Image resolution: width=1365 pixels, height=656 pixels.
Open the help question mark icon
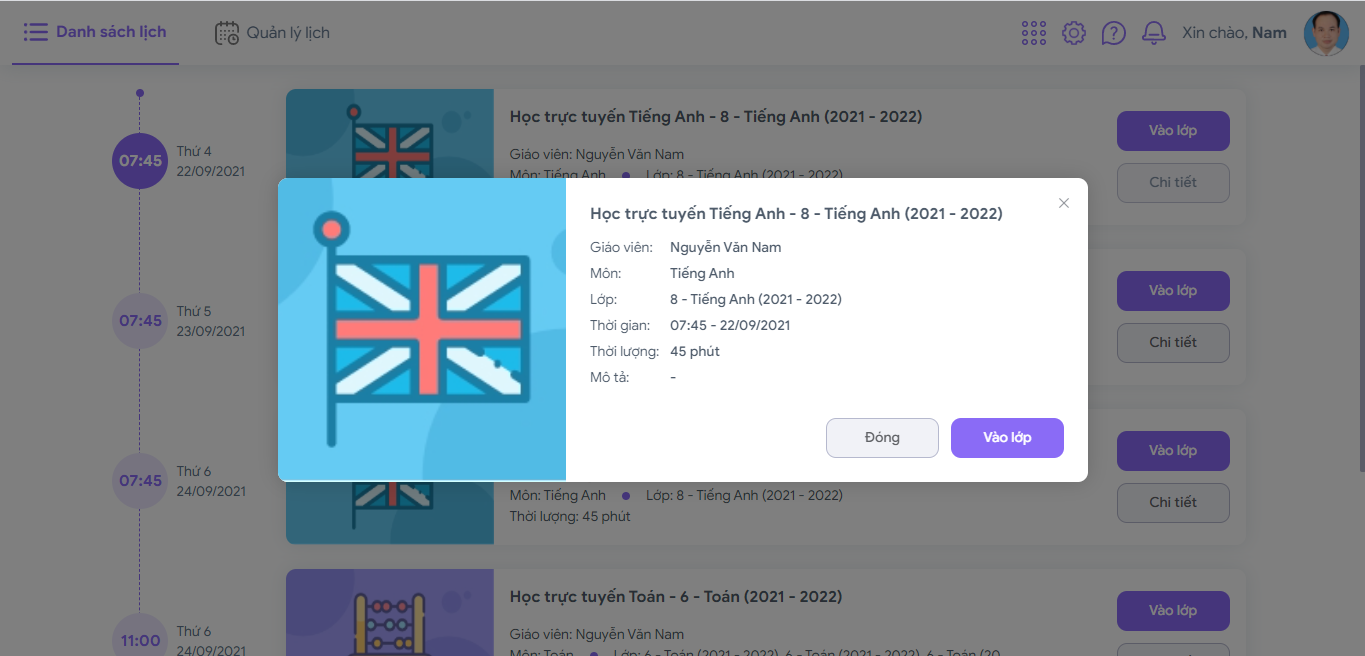pyautogui.click(x=1114, y=33)
